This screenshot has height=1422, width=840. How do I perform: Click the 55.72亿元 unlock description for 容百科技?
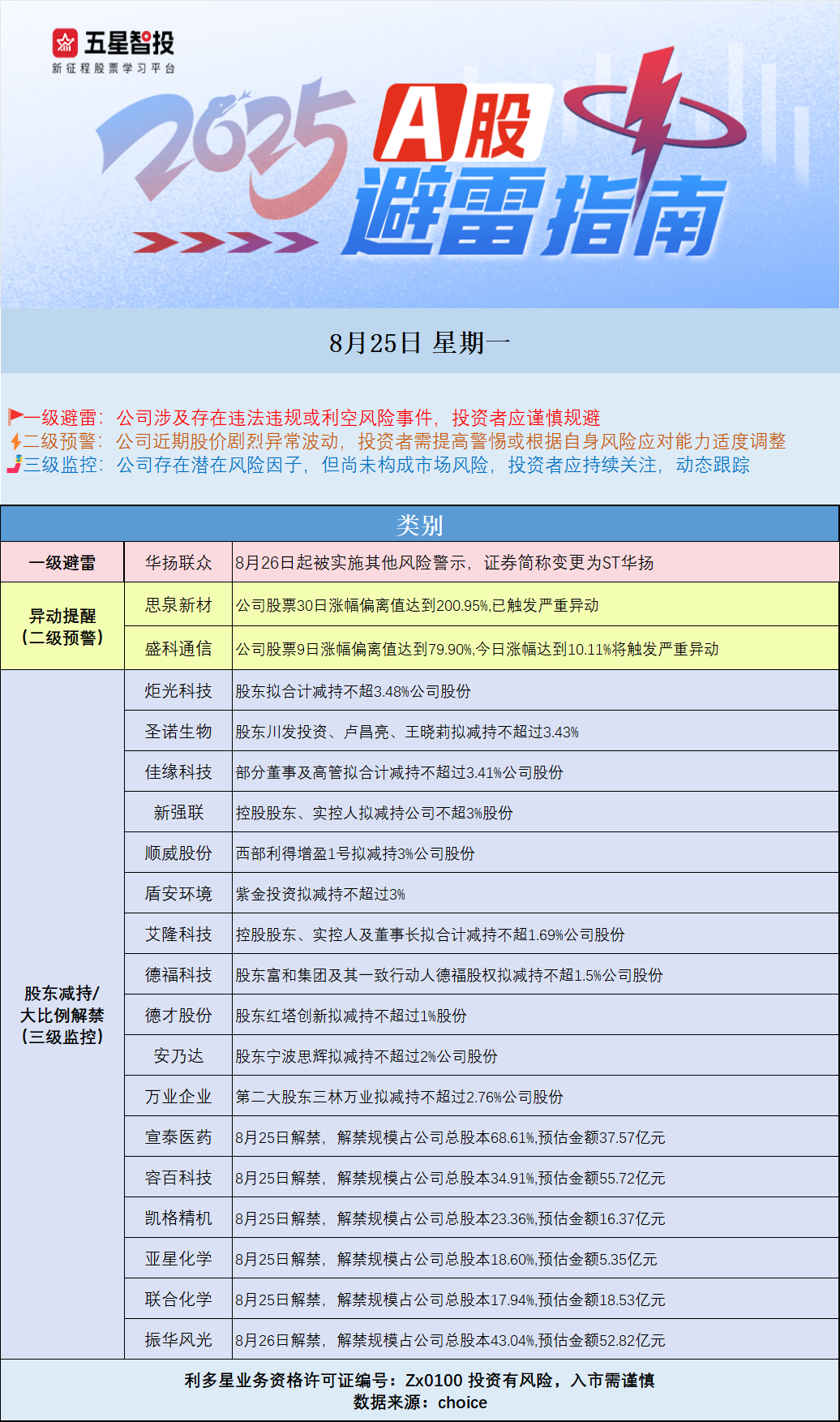pos(450,1179)
